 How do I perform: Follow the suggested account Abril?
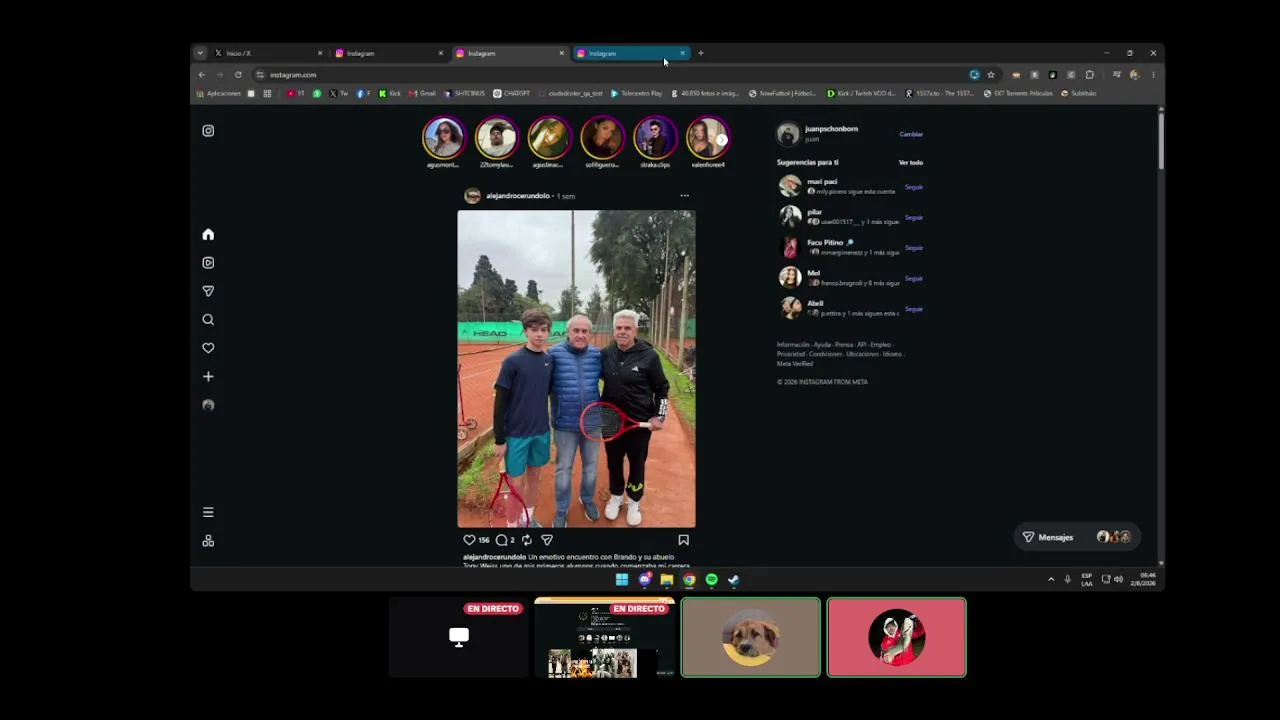point(914,309)
